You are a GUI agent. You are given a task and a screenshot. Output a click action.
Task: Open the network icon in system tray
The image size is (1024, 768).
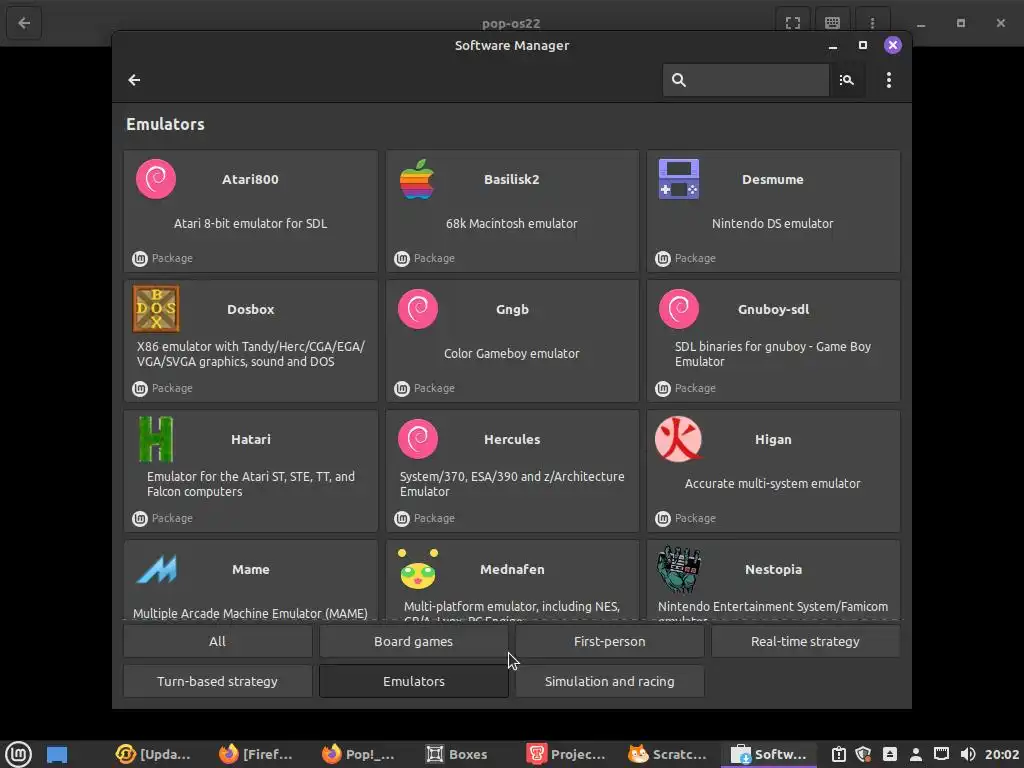pos(941,754)
